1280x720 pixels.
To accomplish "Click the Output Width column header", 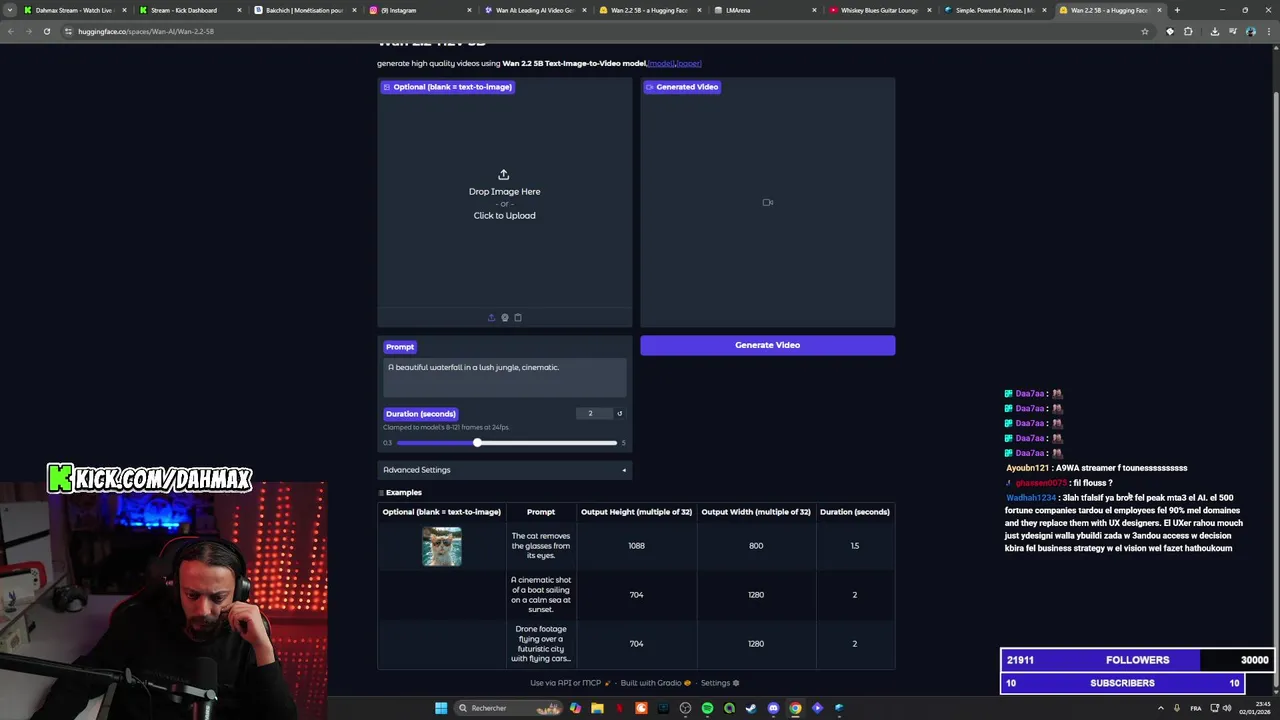I will (756, 512).
